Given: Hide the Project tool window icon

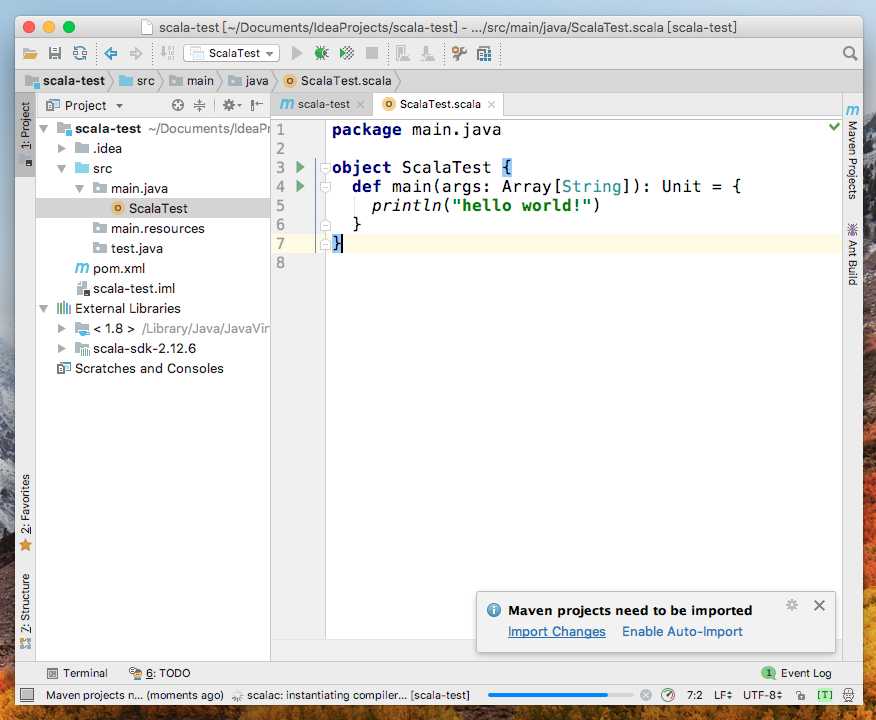Looking at the screenshot, I should tap(256, 105).
